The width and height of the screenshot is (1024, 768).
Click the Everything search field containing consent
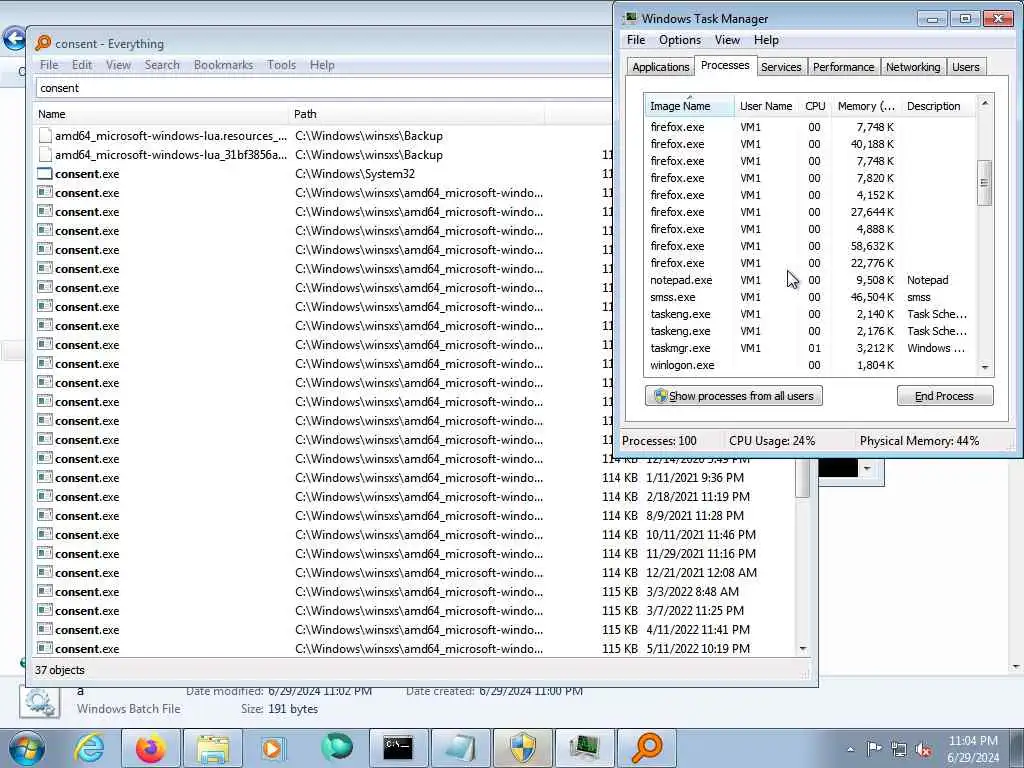pos(323,88)
